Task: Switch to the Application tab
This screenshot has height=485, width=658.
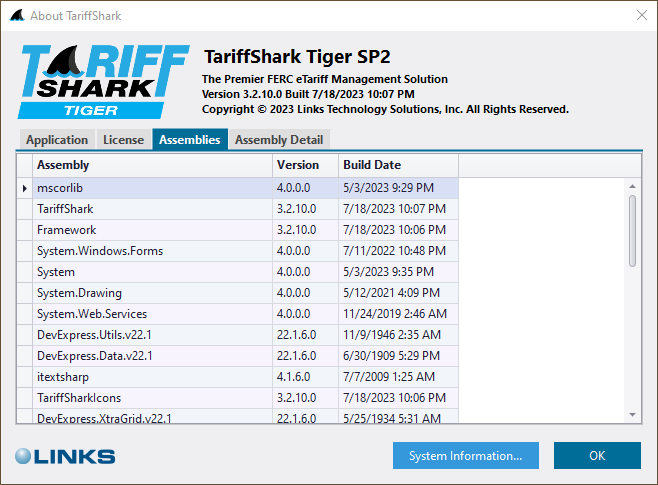Action: point(57,140)
